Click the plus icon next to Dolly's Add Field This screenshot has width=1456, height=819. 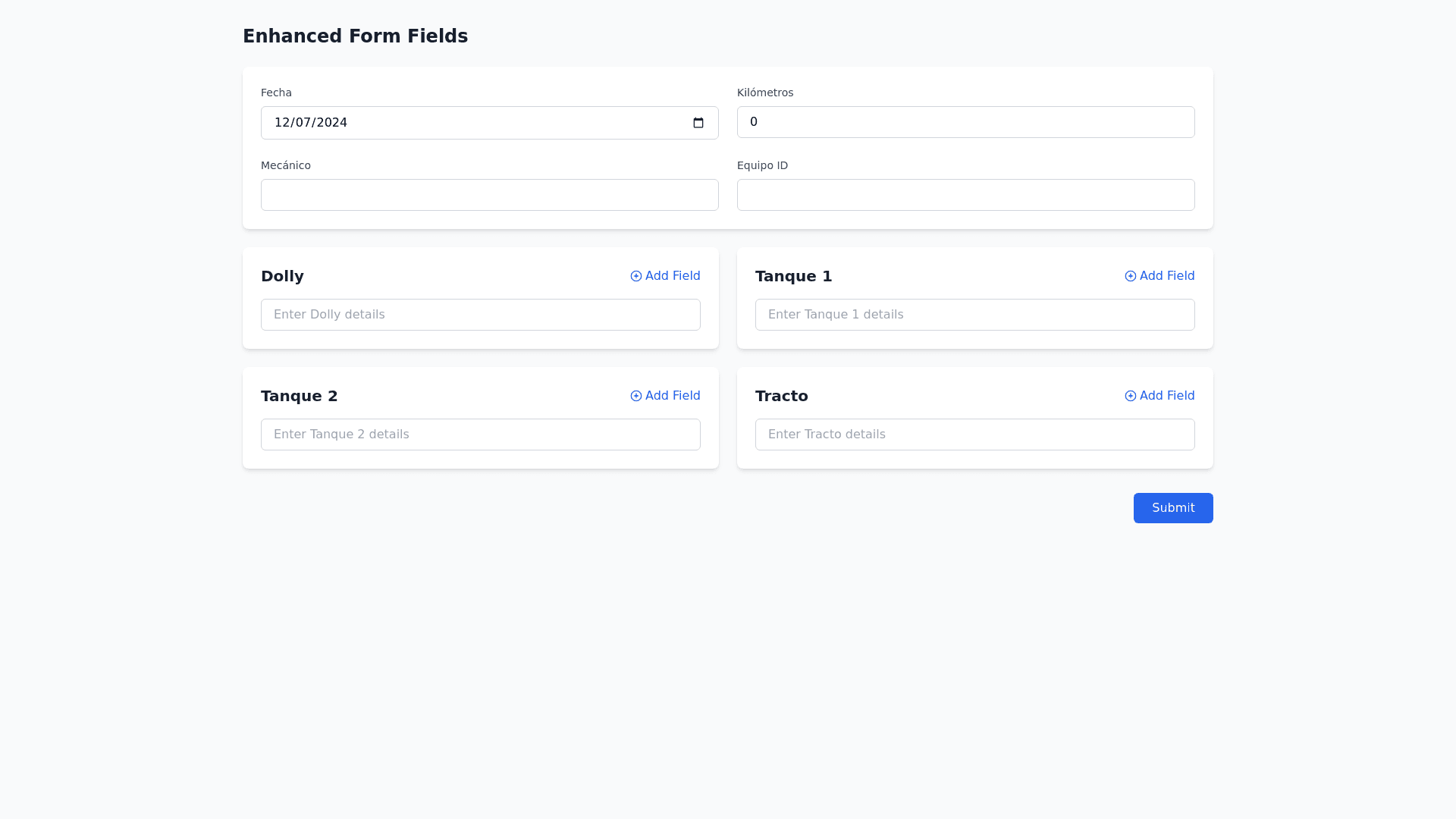(636, 276)
